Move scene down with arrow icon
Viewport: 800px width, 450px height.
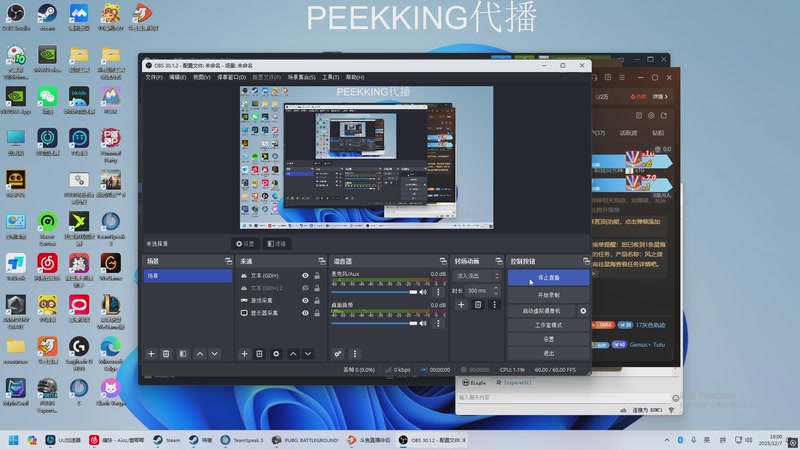tap(215, 354)
